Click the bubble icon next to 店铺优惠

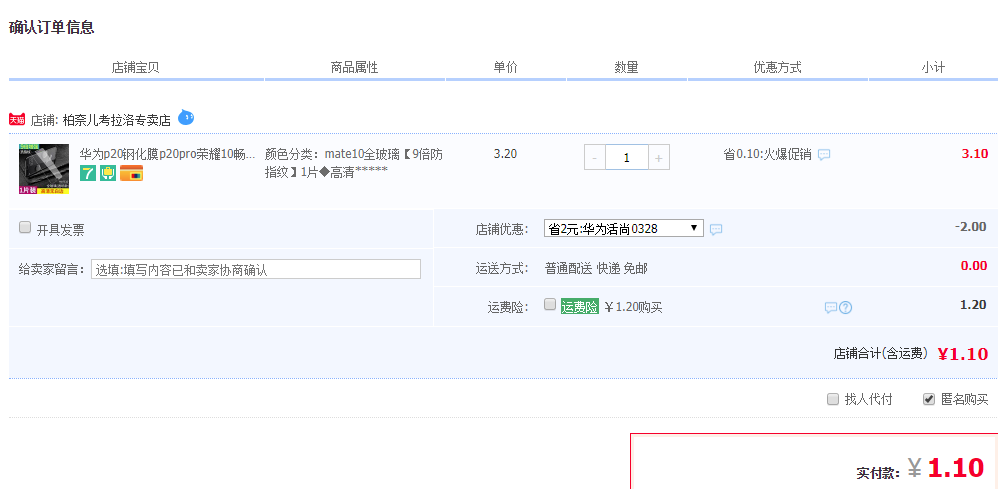point(716,229)
